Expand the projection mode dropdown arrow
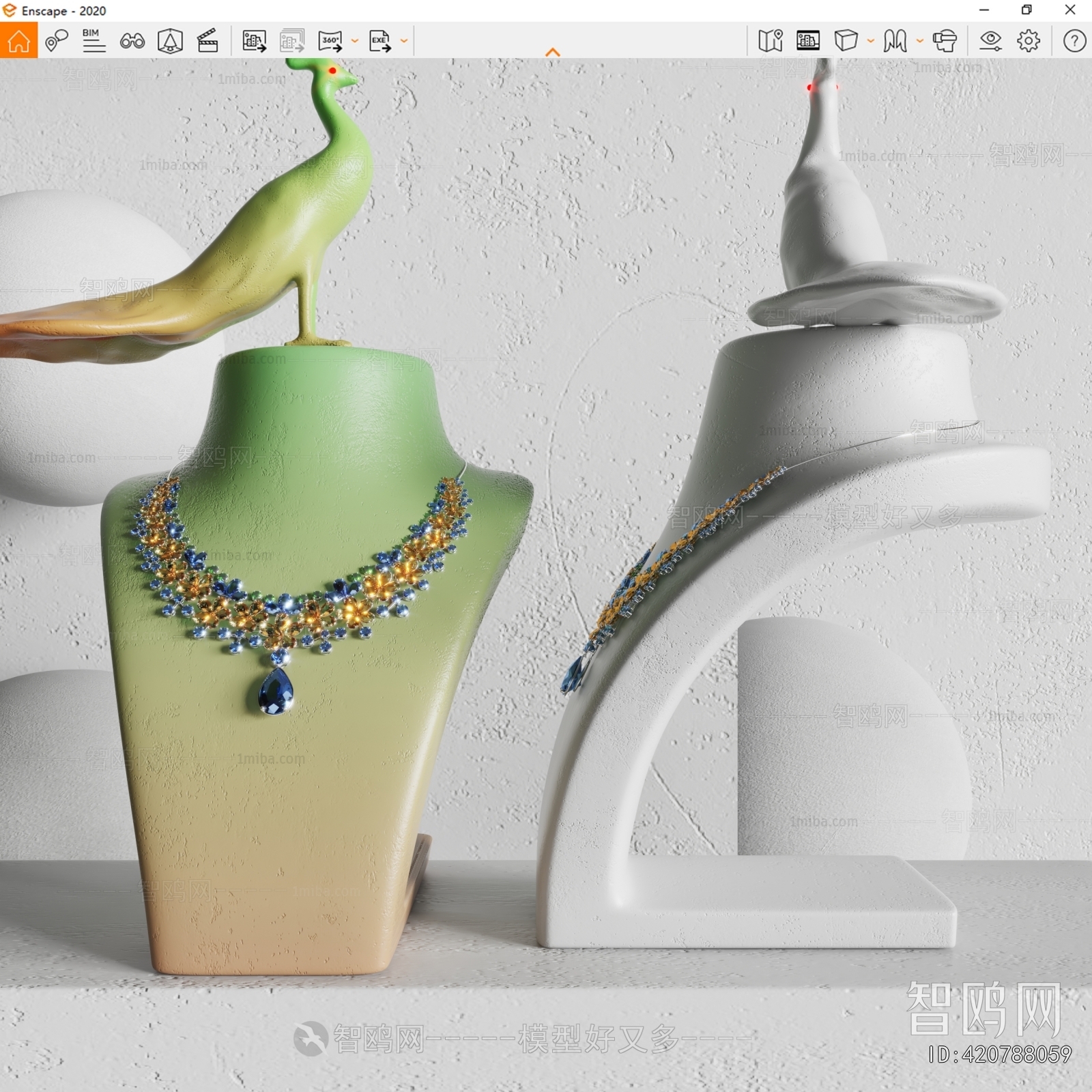The image size is (1092, 1092). click(x=870, y=41)
